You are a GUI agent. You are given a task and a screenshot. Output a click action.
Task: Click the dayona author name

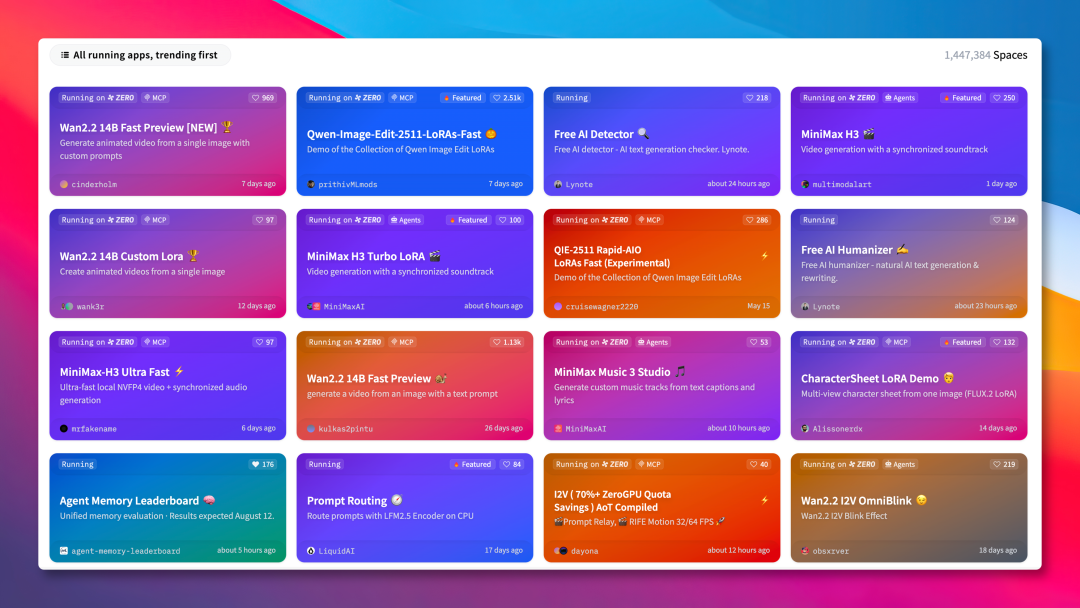585,551
